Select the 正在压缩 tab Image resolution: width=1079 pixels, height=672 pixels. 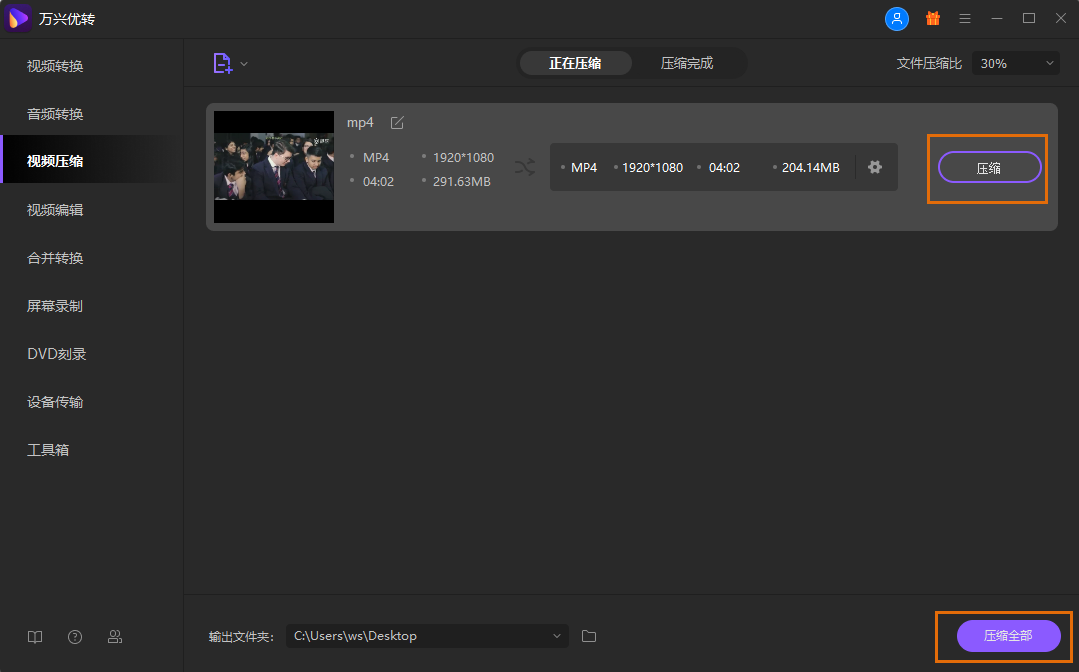(575, 63)
